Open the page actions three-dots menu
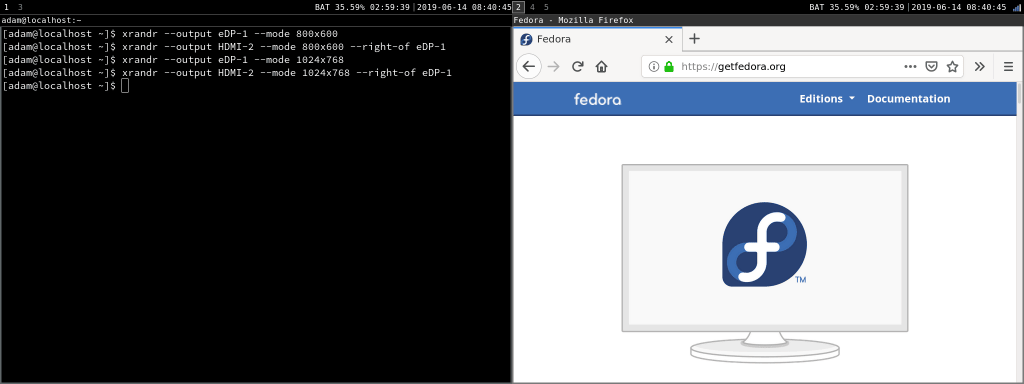The width and height of the screenshot is (1024, 384). coord(910,67)
